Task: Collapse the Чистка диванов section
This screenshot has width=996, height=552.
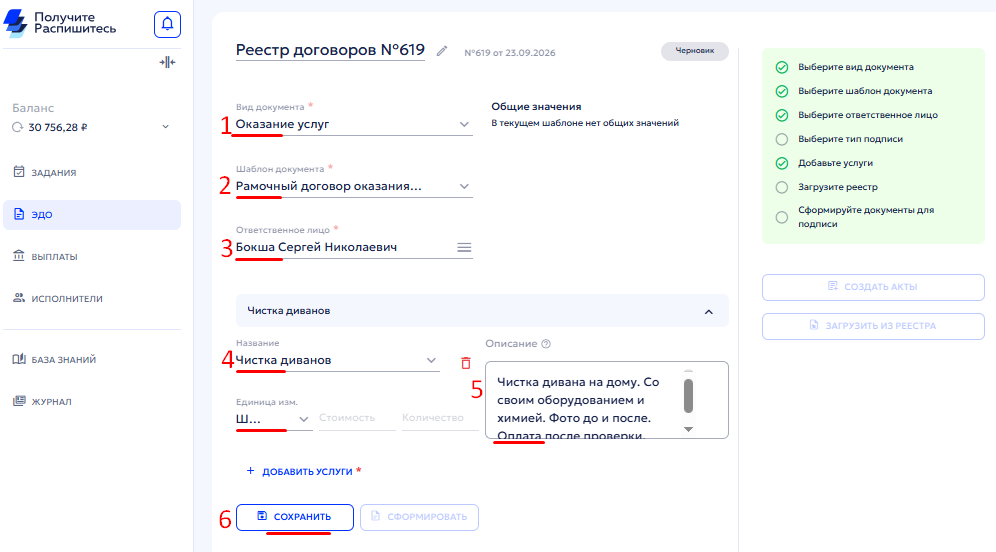Action: pos(709,312)
